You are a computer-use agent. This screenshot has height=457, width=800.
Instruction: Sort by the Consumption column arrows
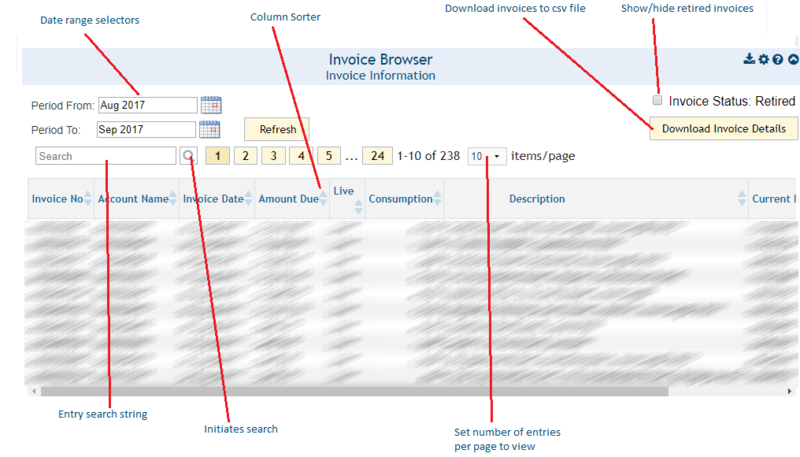437,198
